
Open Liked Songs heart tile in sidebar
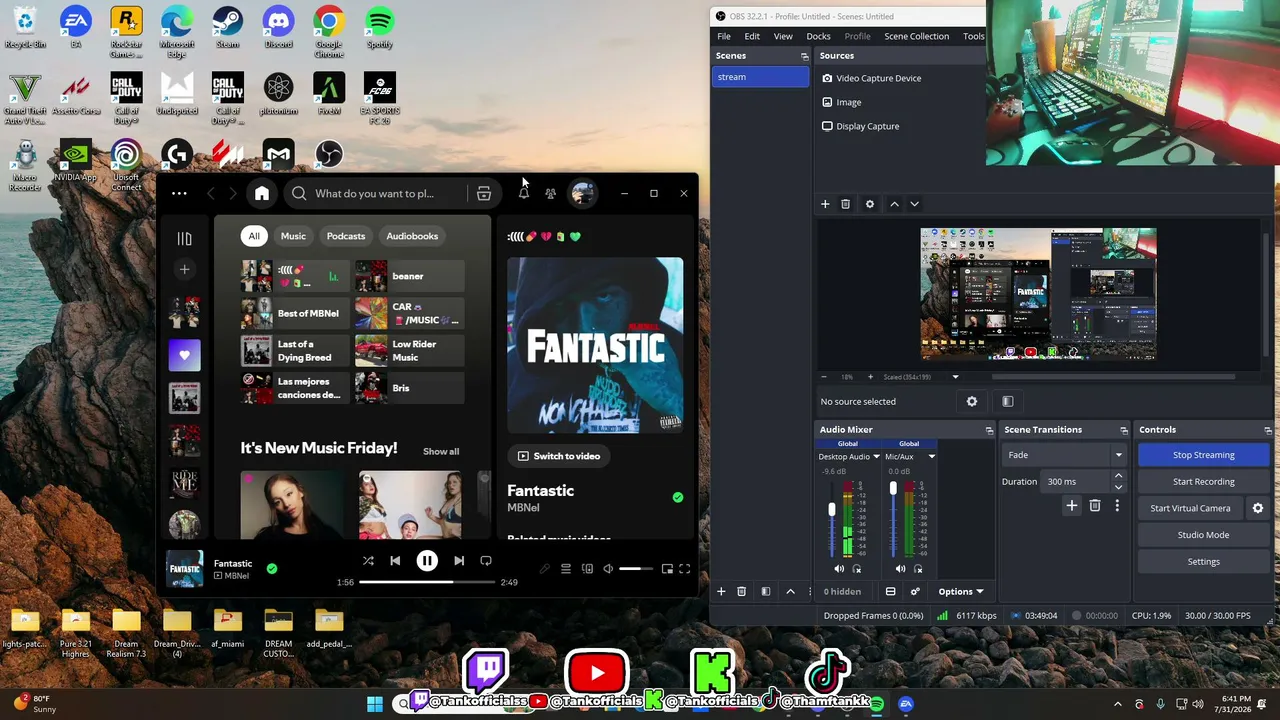pyautogui.click(x=184, y=355)
